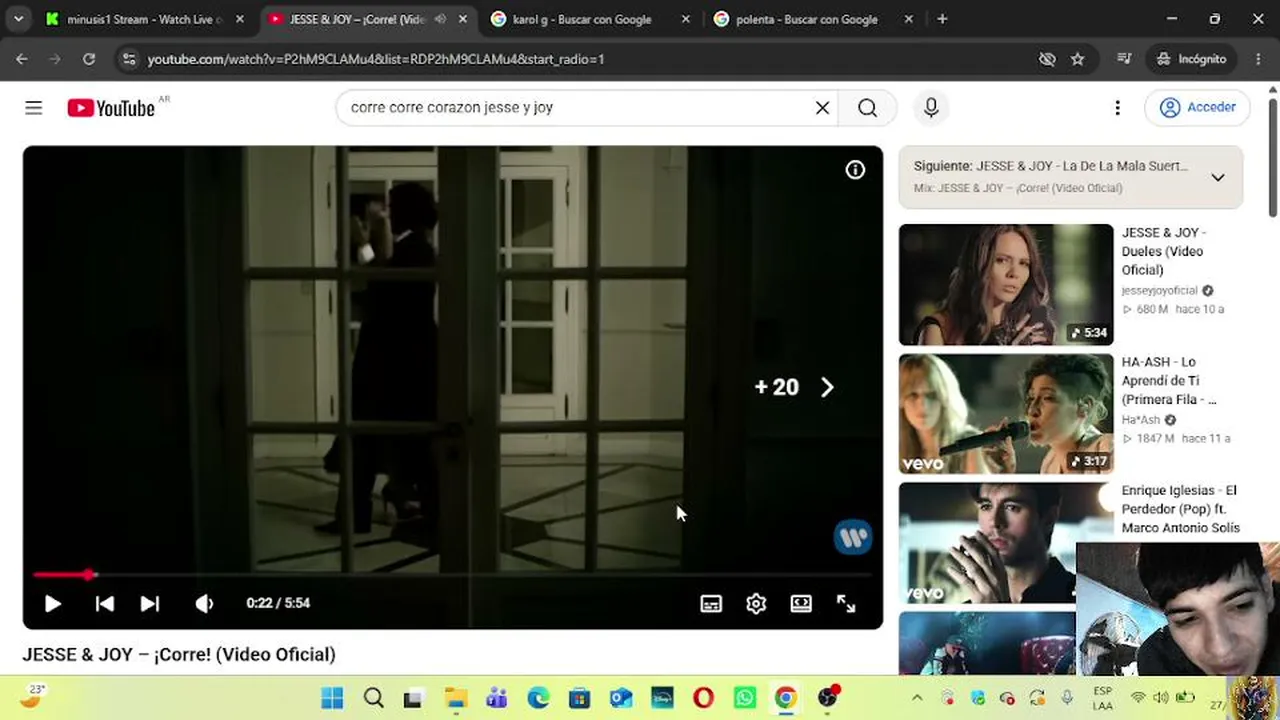Submit search with magnifying glass button
The width and height of the screenshot is (1280, 720).
[x=867, y=108]
